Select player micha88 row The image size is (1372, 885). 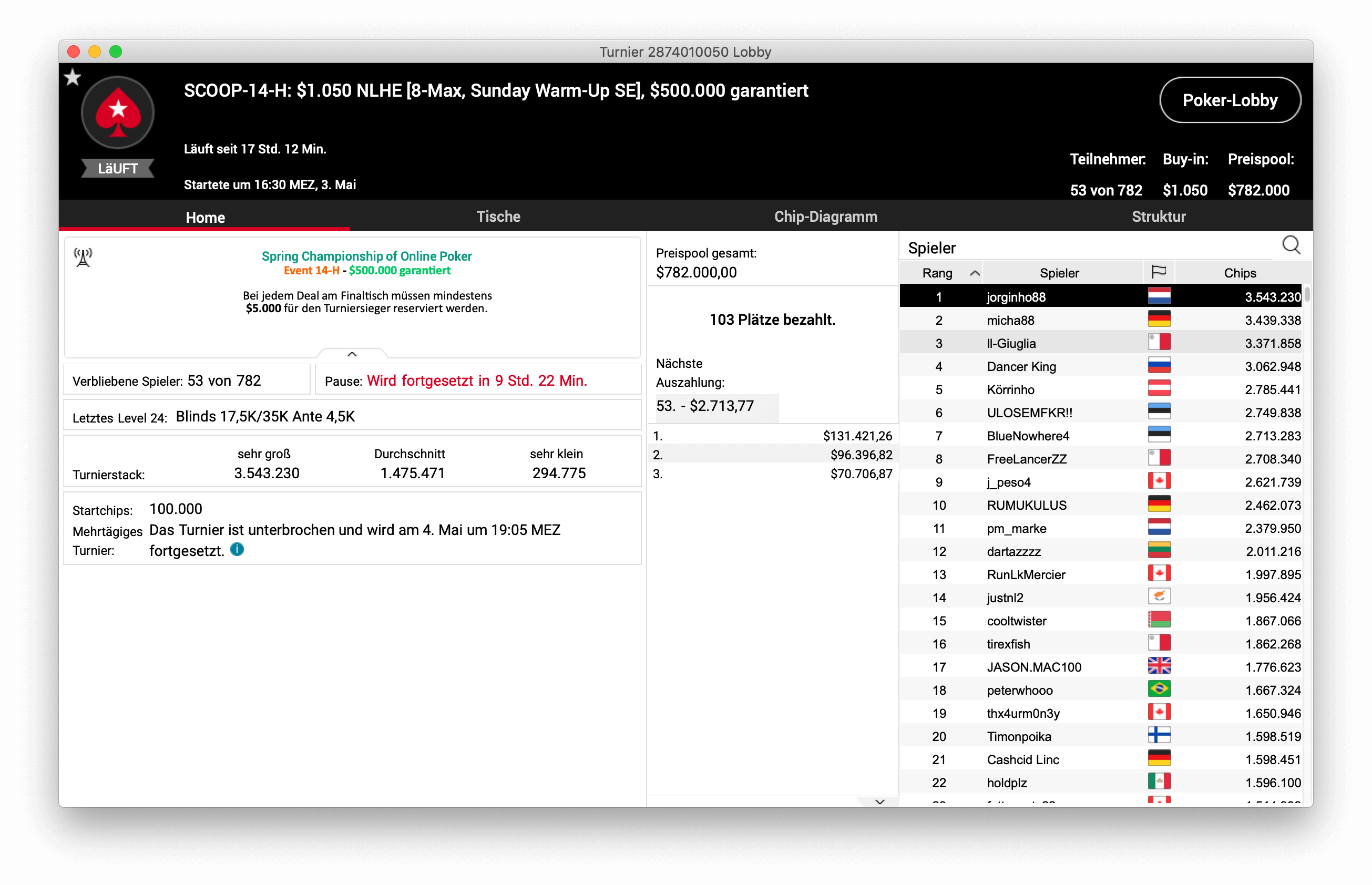coord(1010,320)
